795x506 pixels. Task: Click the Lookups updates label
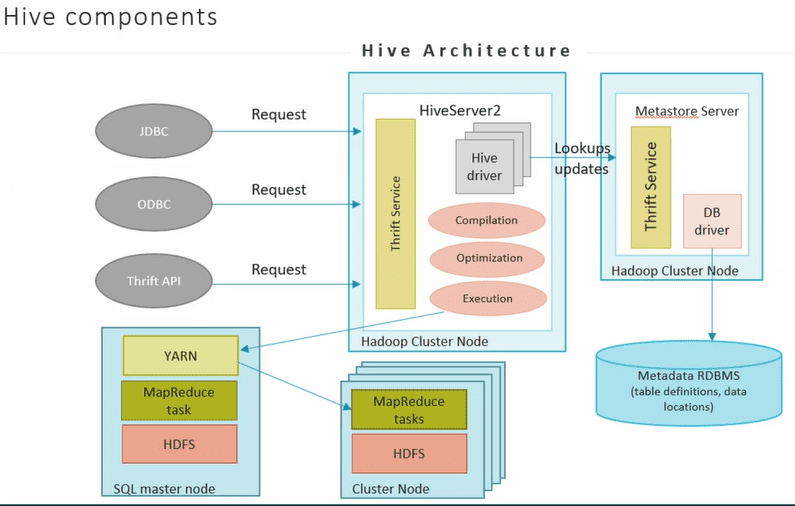582,158
